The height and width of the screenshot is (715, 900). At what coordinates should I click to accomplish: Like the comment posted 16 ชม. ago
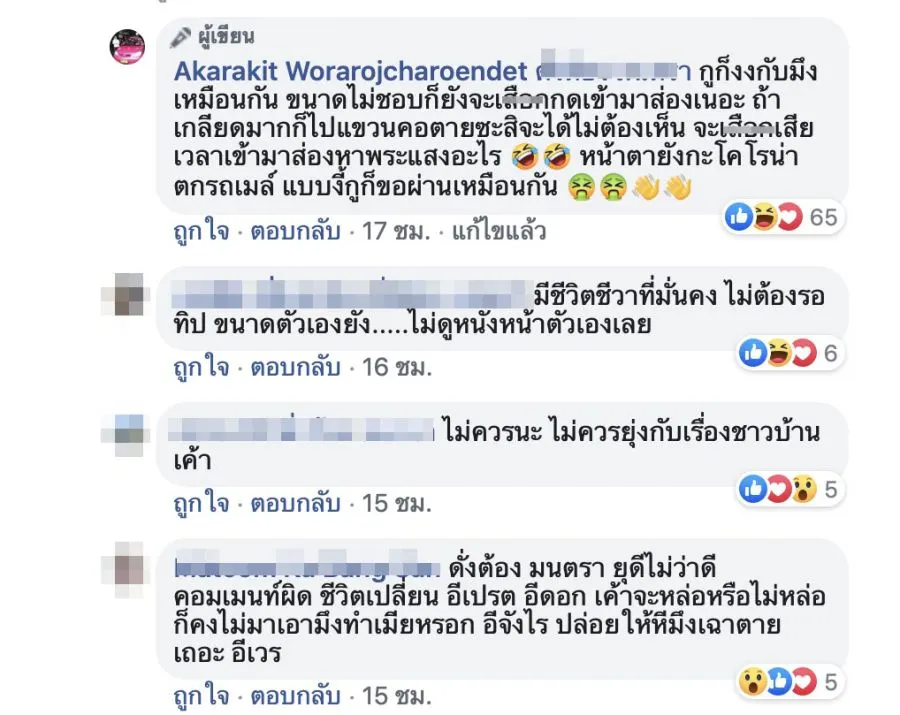[x=201, y=367]
